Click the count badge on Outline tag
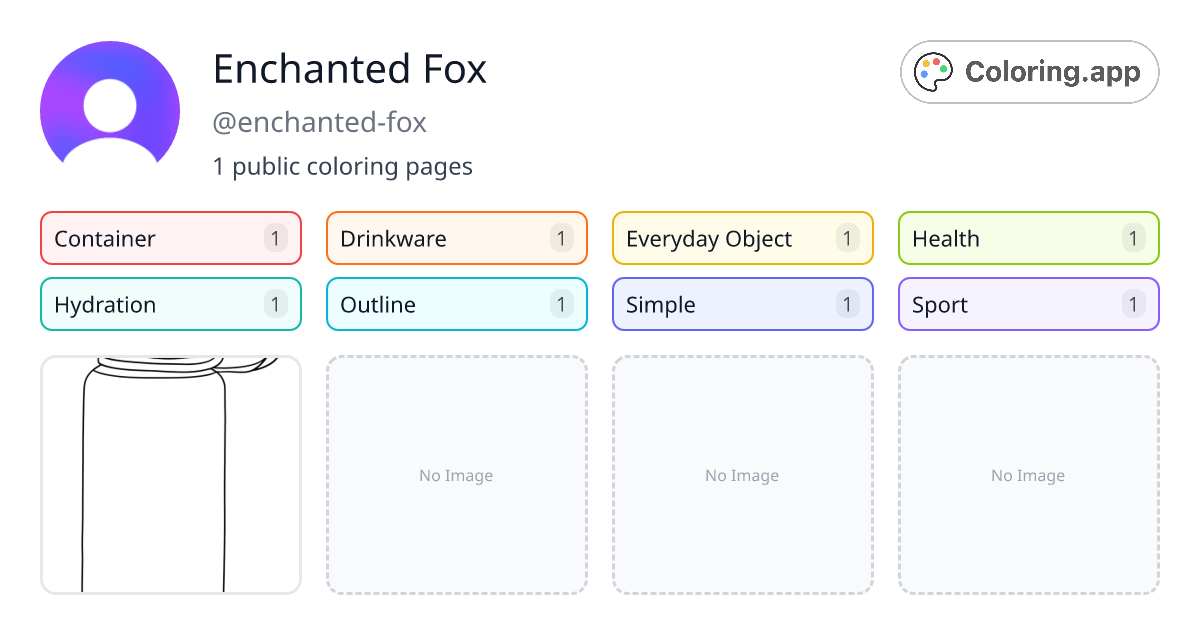The width and height of the screenshot is (1200, 630). coord(560,304)
